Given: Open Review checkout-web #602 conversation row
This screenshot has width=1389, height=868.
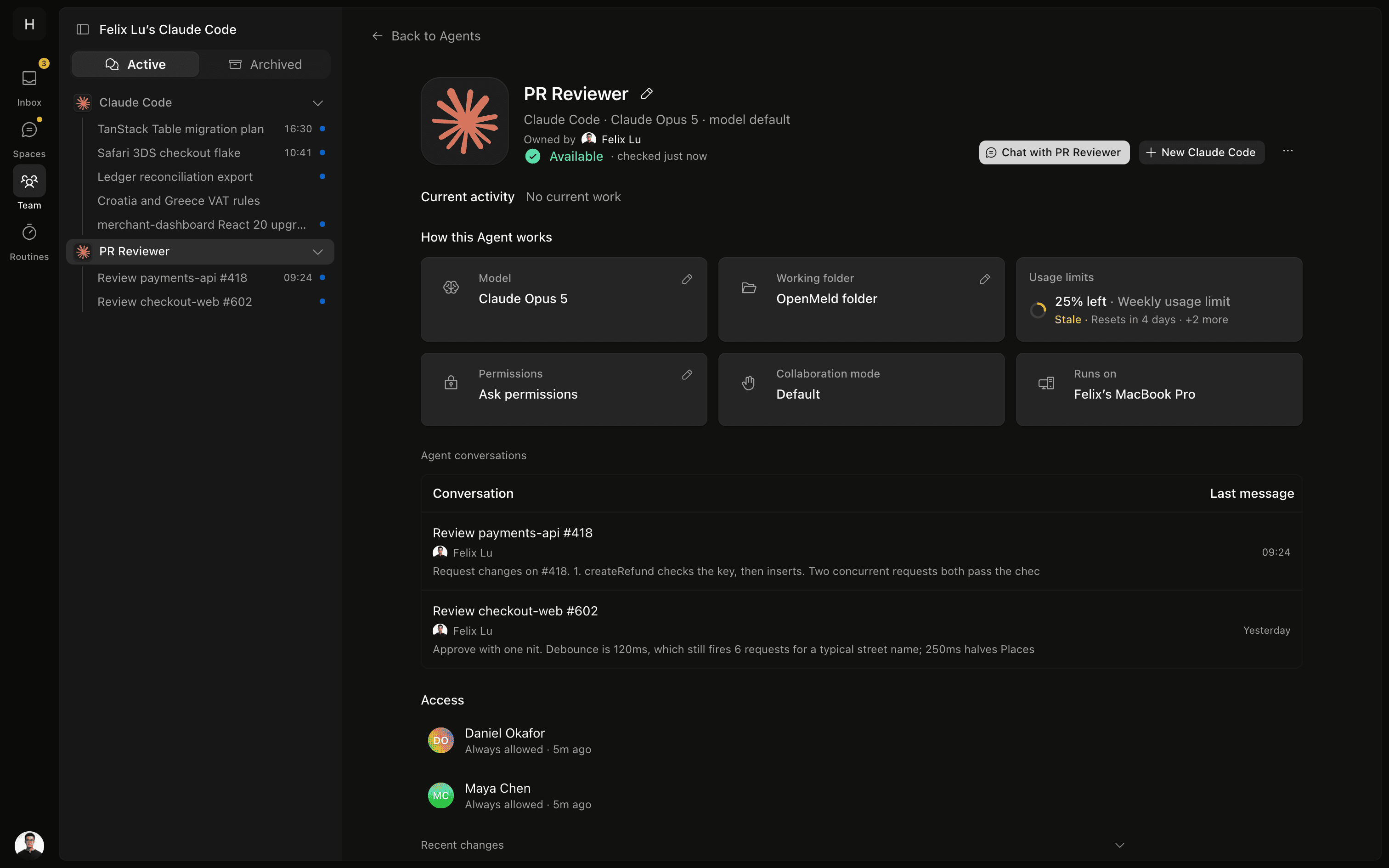Looking at the screenshot, I should click(x=861, y=629).
